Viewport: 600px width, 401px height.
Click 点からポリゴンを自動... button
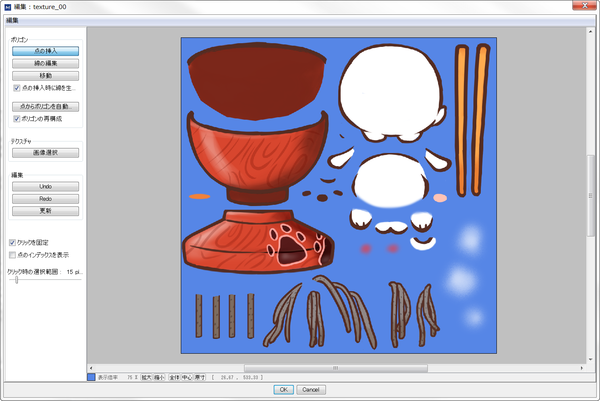click(x=45, y=106)
